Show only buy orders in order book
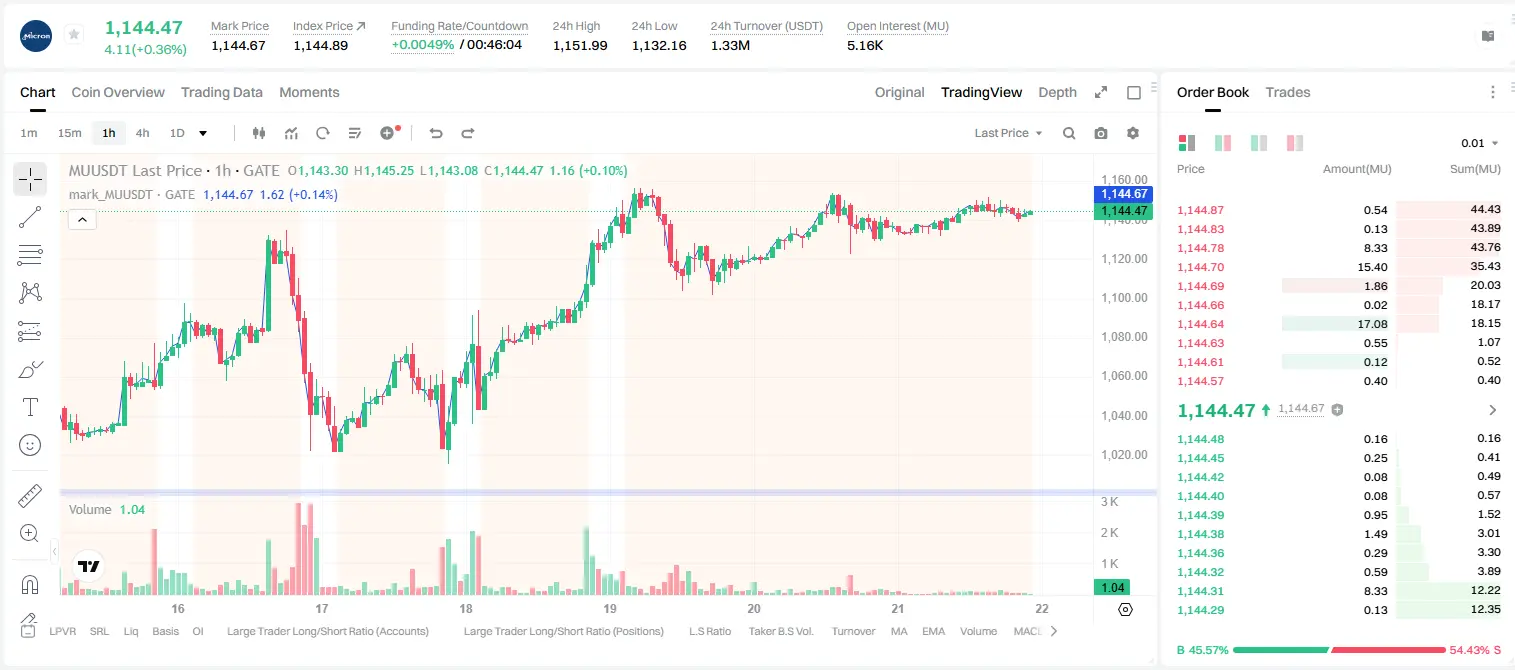 [1259, 143]
